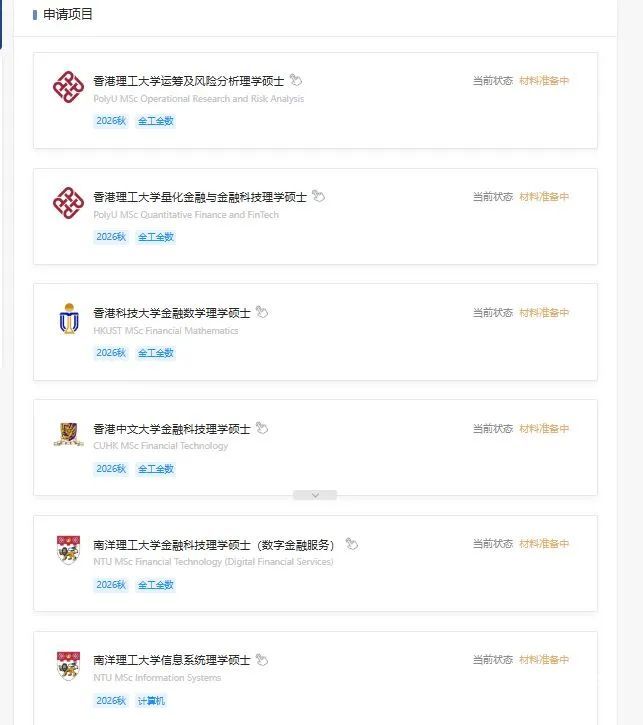Click the PolyU logo beside Operational Research program
The width and height of the screenshot is (643, 725).
pyautogui.click(x=68, y=87)
